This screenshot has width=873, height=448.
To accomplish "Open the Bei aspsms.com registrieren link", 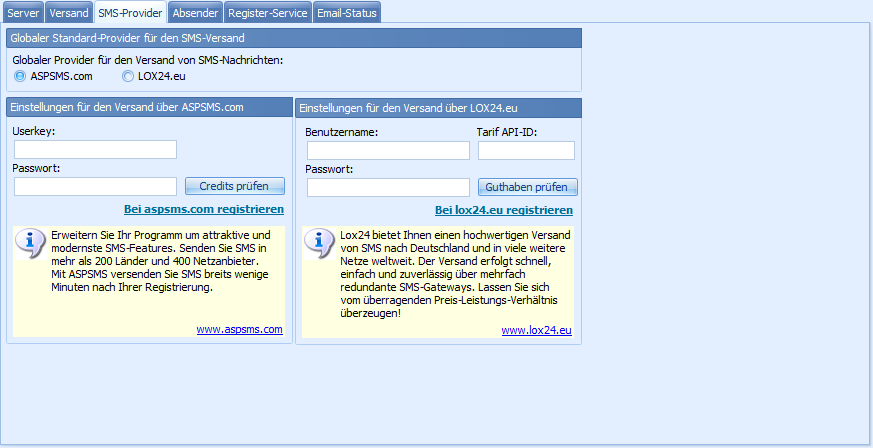I will click(x=203, y=210).
